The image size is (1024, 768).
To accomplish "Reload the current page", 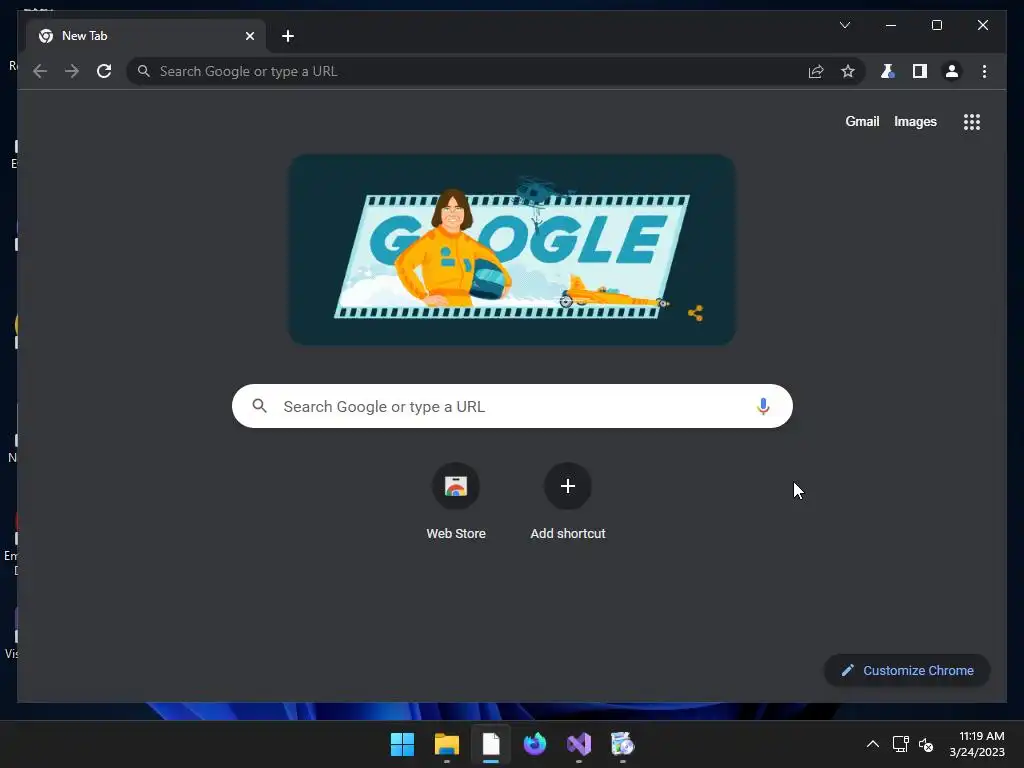I will pyautogui.click(x=104, y=71).
